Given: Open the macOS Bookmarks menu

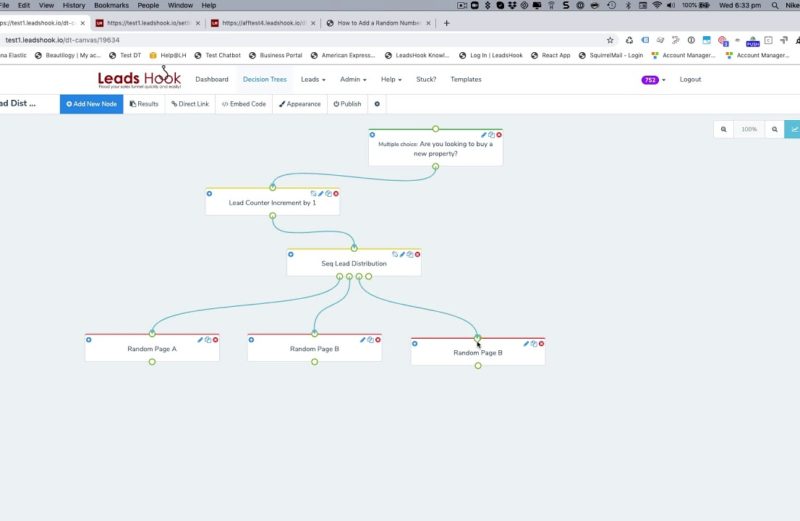Looking at the screenshot, I should coord(111,5).
